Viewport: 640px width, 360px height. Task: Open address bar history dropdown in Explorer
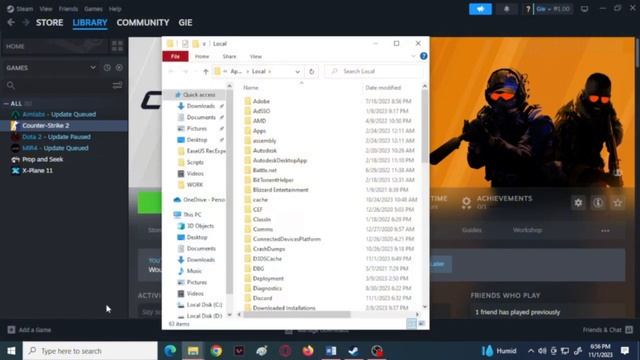tap(298, 71)
